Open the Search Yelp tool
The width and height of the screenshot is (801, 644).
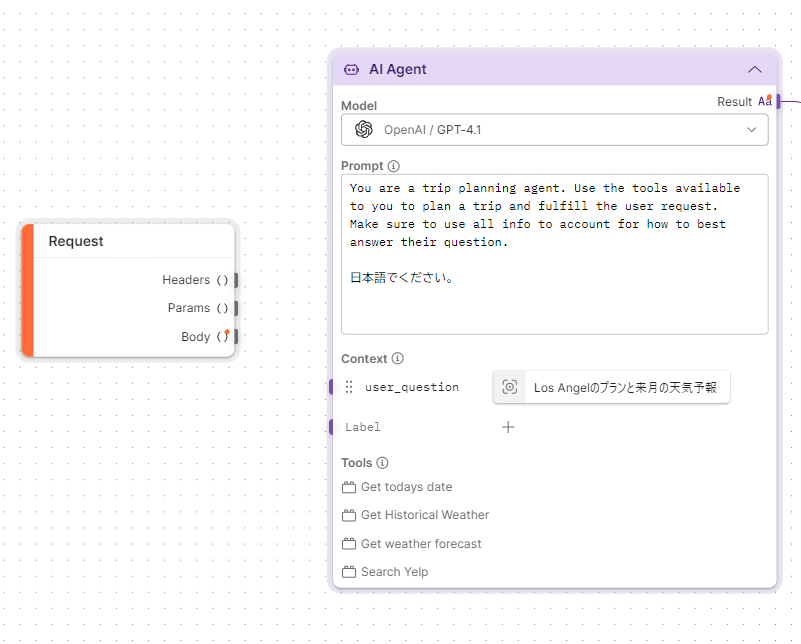coord(394,572)
